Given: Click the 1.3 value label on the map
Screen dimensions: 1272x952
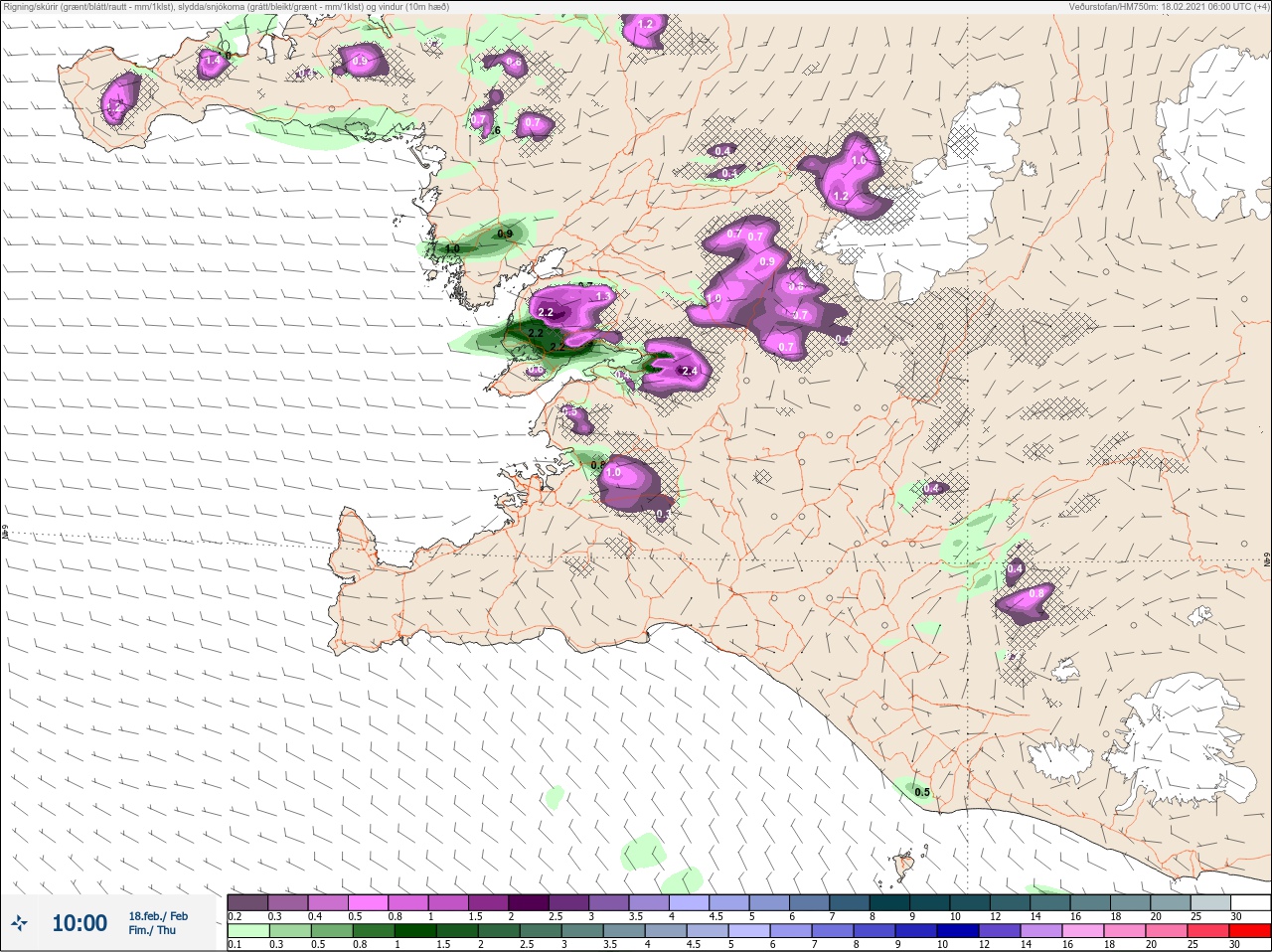Looking at the screenshot, I should [x=602, y=296].
